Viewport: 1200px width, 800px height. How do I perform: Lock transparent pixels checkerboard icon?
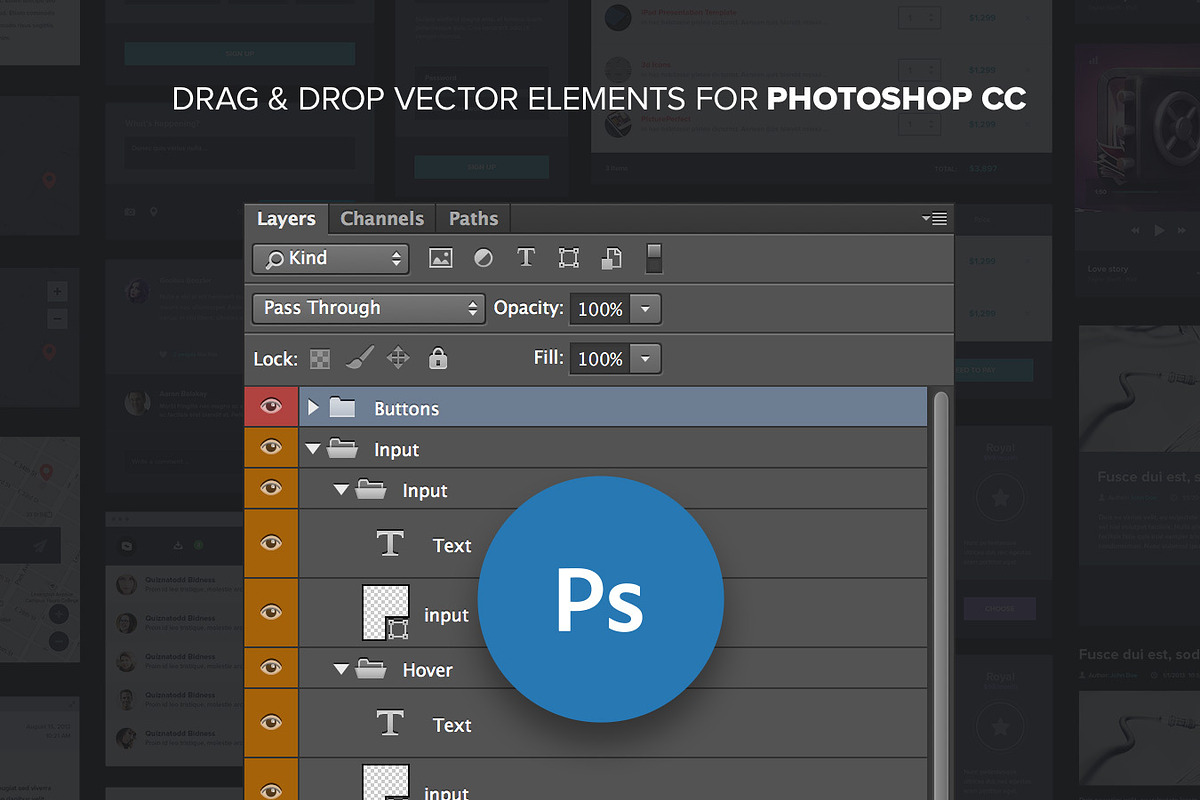tap(320, 359)
